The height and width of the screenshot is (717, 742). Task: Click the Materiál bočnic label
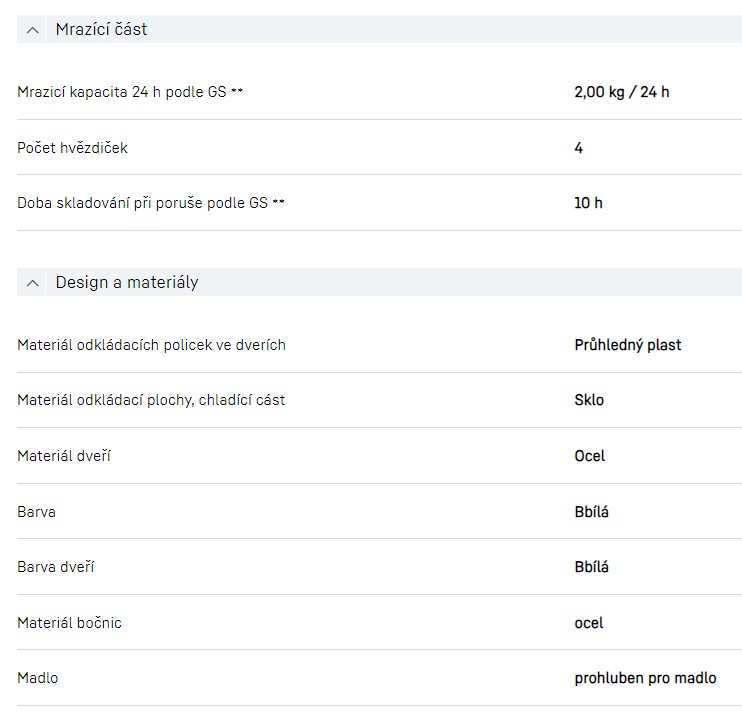tap(69, 623)
